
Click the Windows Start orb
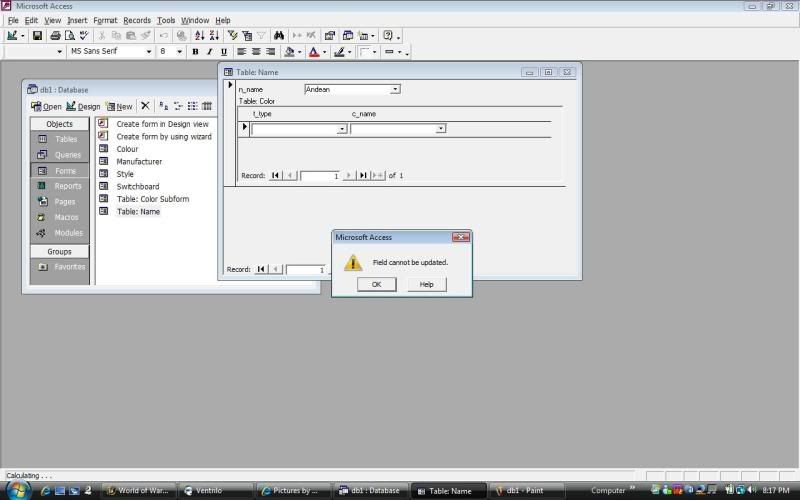[17, 490]
